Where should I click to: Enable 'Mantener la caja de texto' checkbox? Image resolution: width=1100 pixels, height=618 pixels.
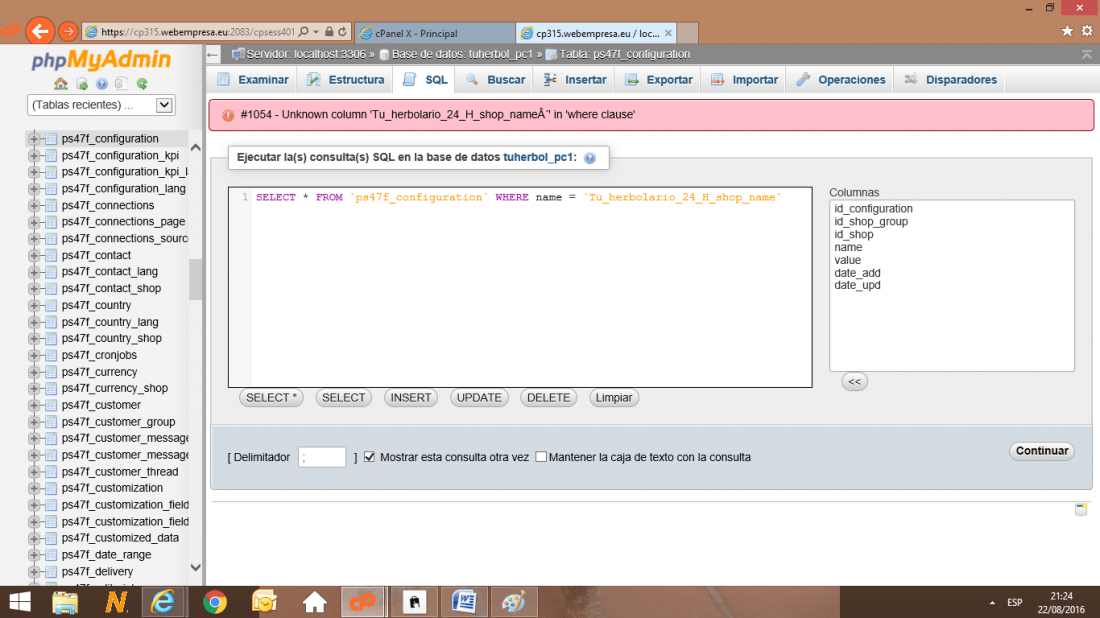541,457
